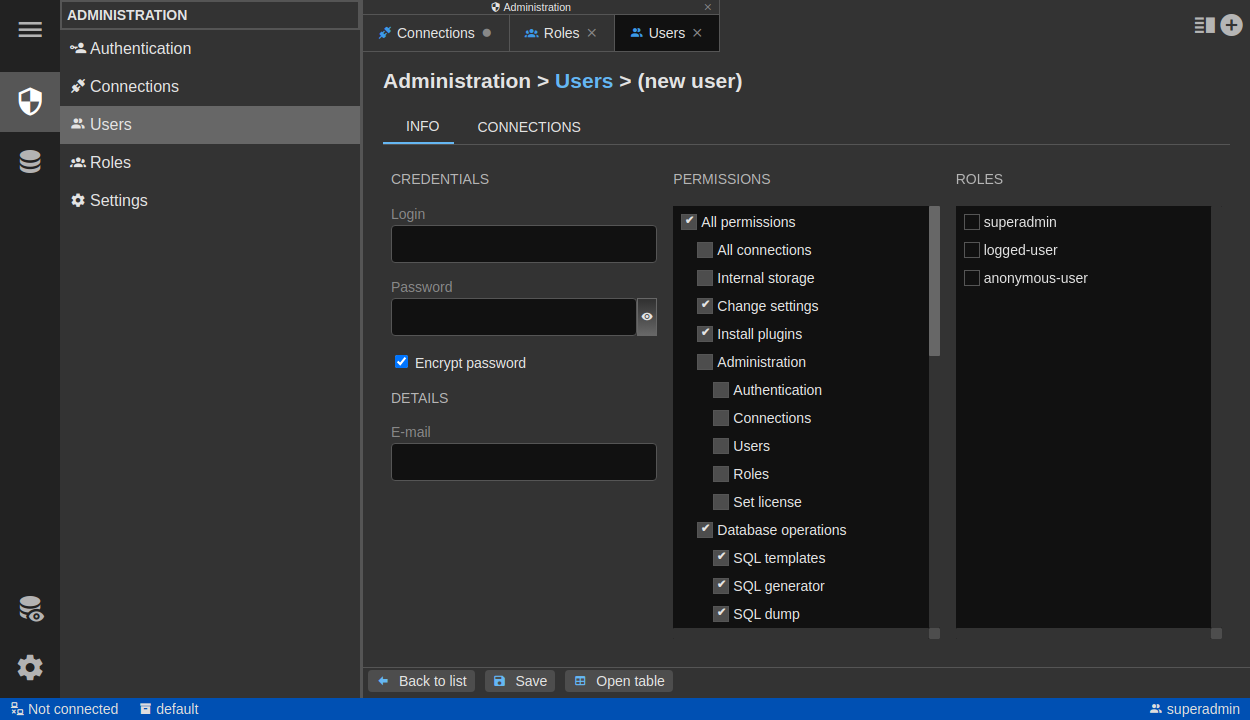Image resolution: width=1250 pixels, height=720 pixels.
Task: Click the plus add-new-tab icon
Action: pos(1232,25)
